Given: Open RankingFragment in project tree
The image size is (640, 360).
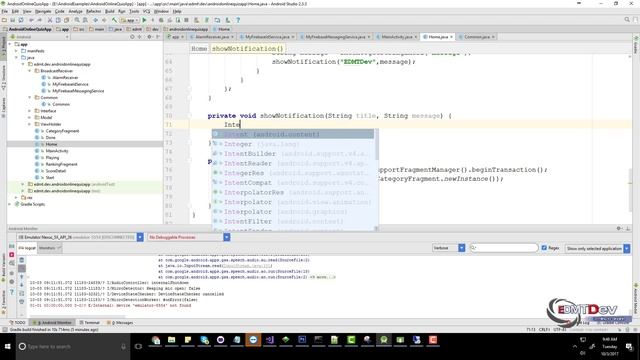Looking at the screenshot, I should 61,164.
